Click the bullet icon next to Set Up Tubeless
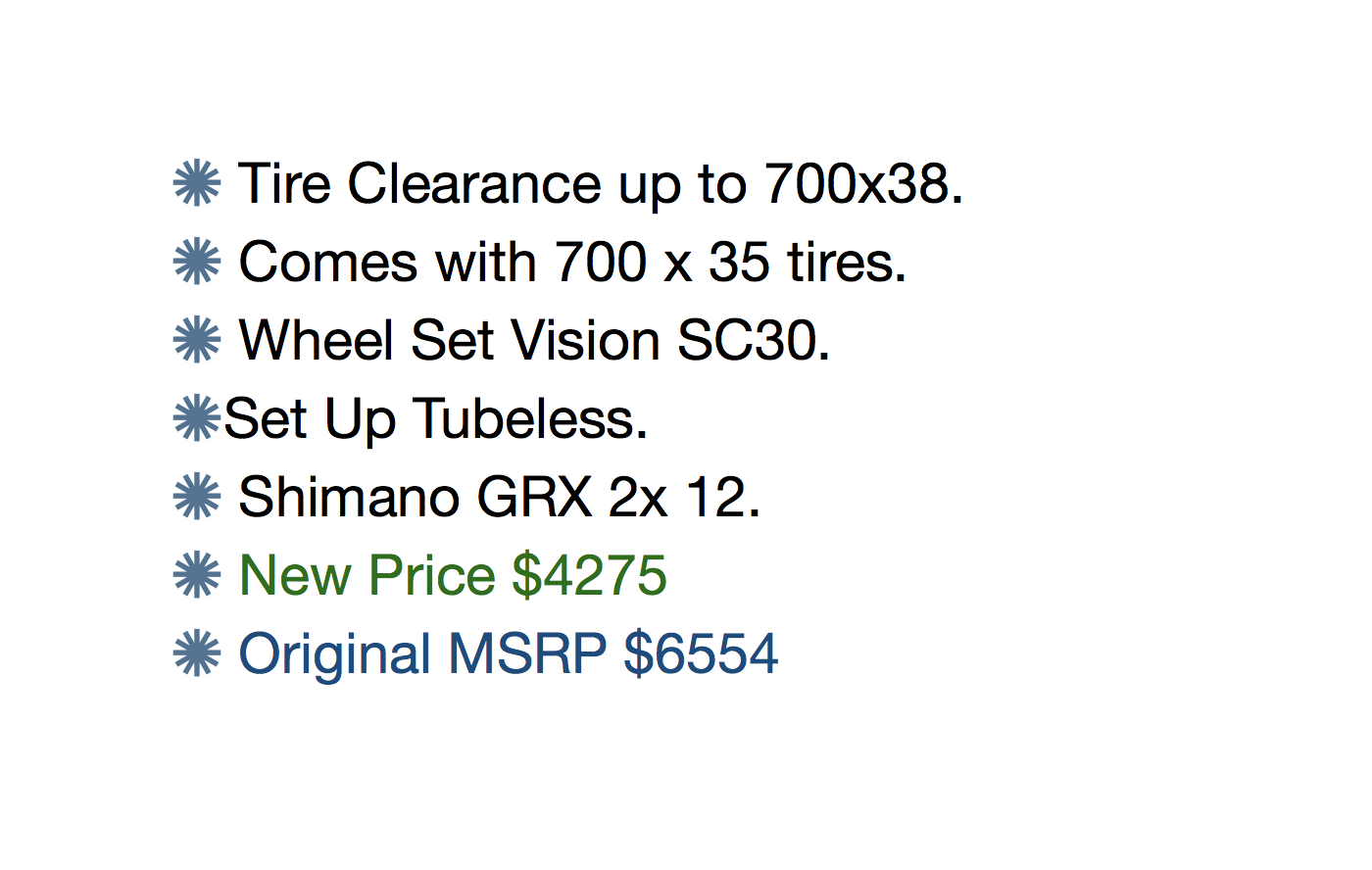The image size is (1372, 870). [x=197, y=418]
